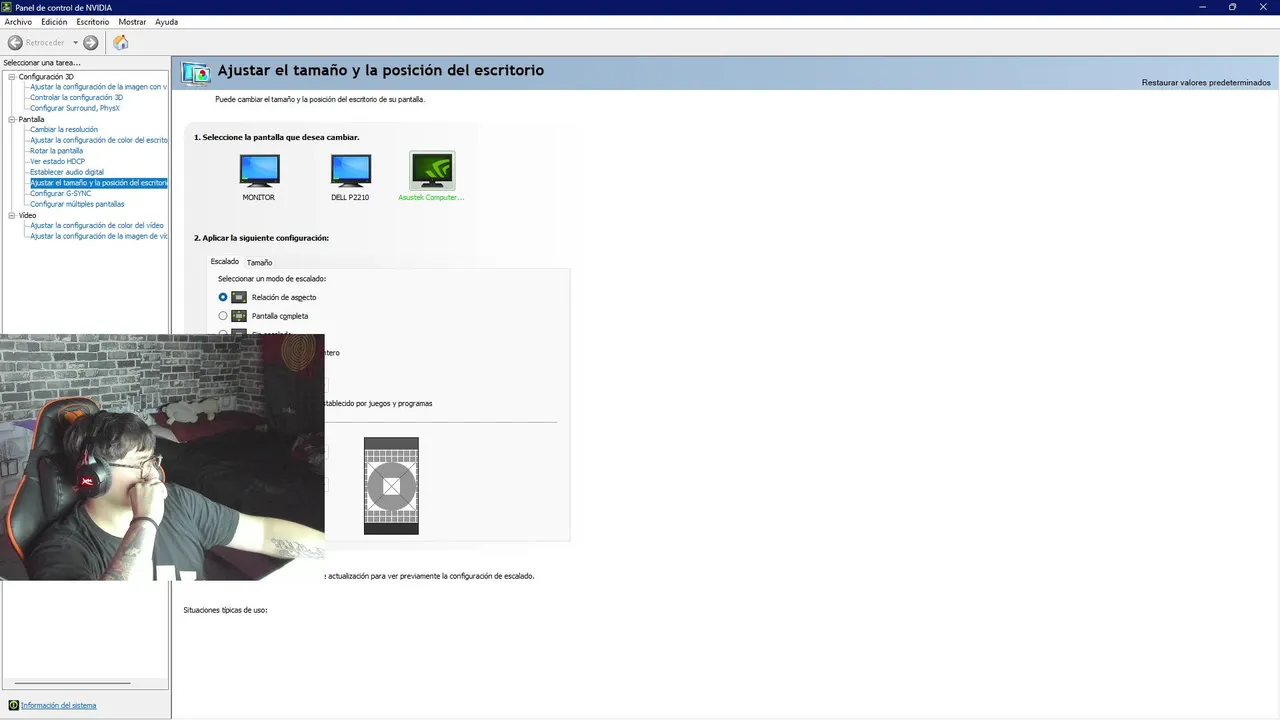Open Configurar múltiples pantallas task
Image resolution: width=1280 pixels, height=720 pixels.
tap(77, 204)
